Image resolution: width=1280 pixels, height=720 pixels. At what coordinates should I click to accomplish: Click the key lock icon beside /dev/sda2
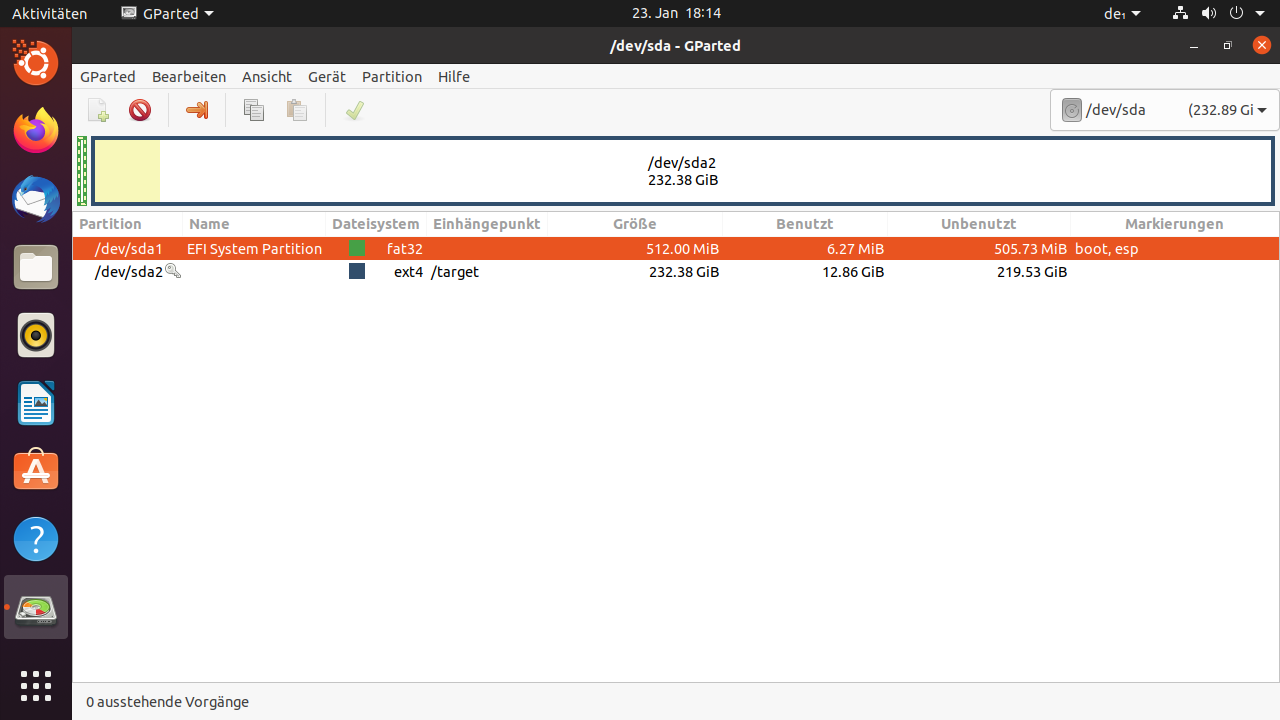point(173,271)
